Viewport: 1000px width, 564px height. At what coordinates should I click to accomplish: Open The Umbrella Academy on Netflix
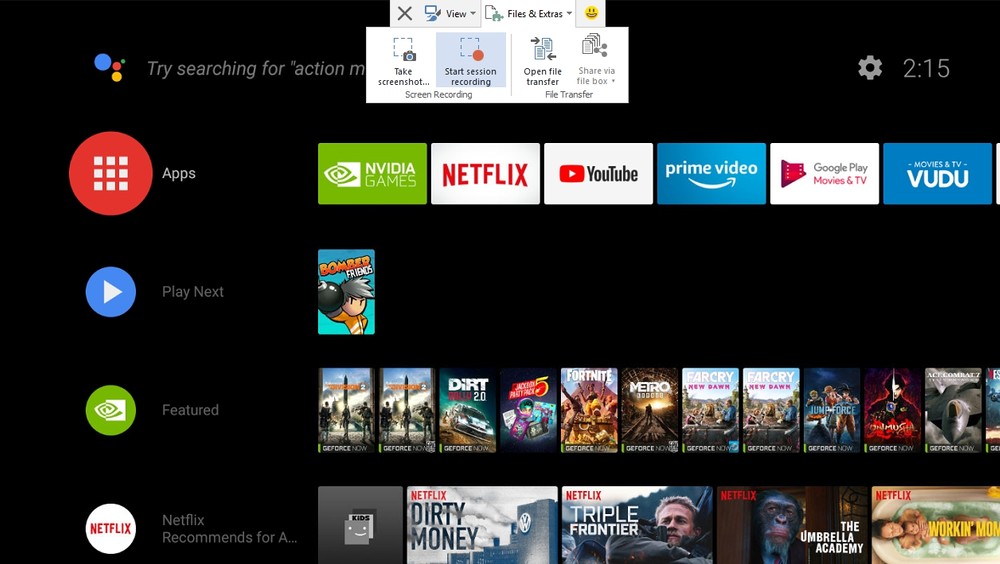click(x=792, y=525)
